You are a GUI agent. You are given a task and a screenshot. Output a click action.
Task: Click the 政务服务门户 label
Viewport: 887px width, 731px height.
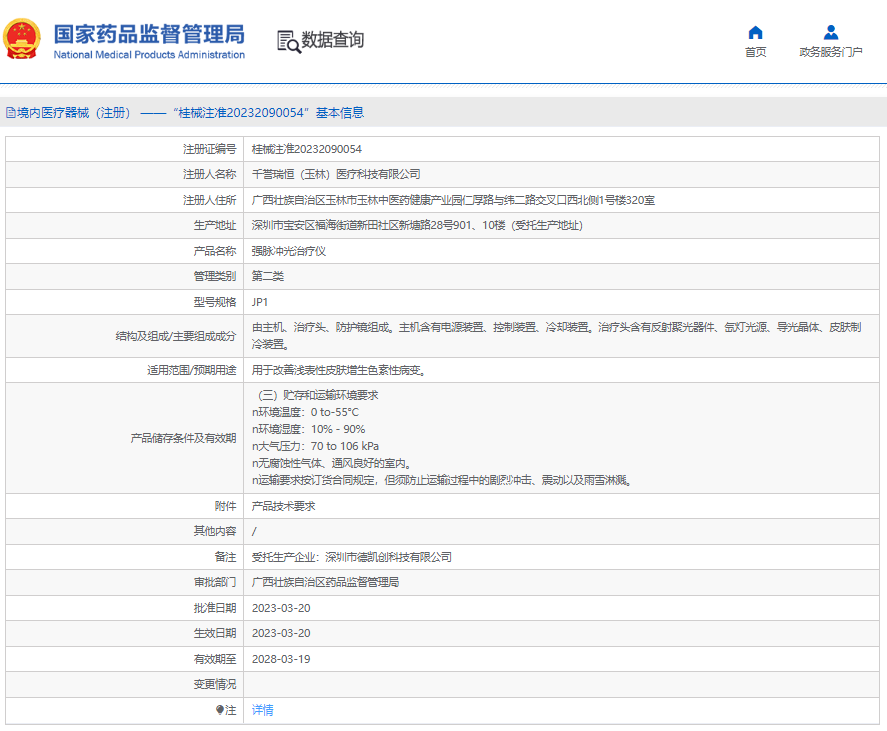pyautogui.click(x=830, y=52)
